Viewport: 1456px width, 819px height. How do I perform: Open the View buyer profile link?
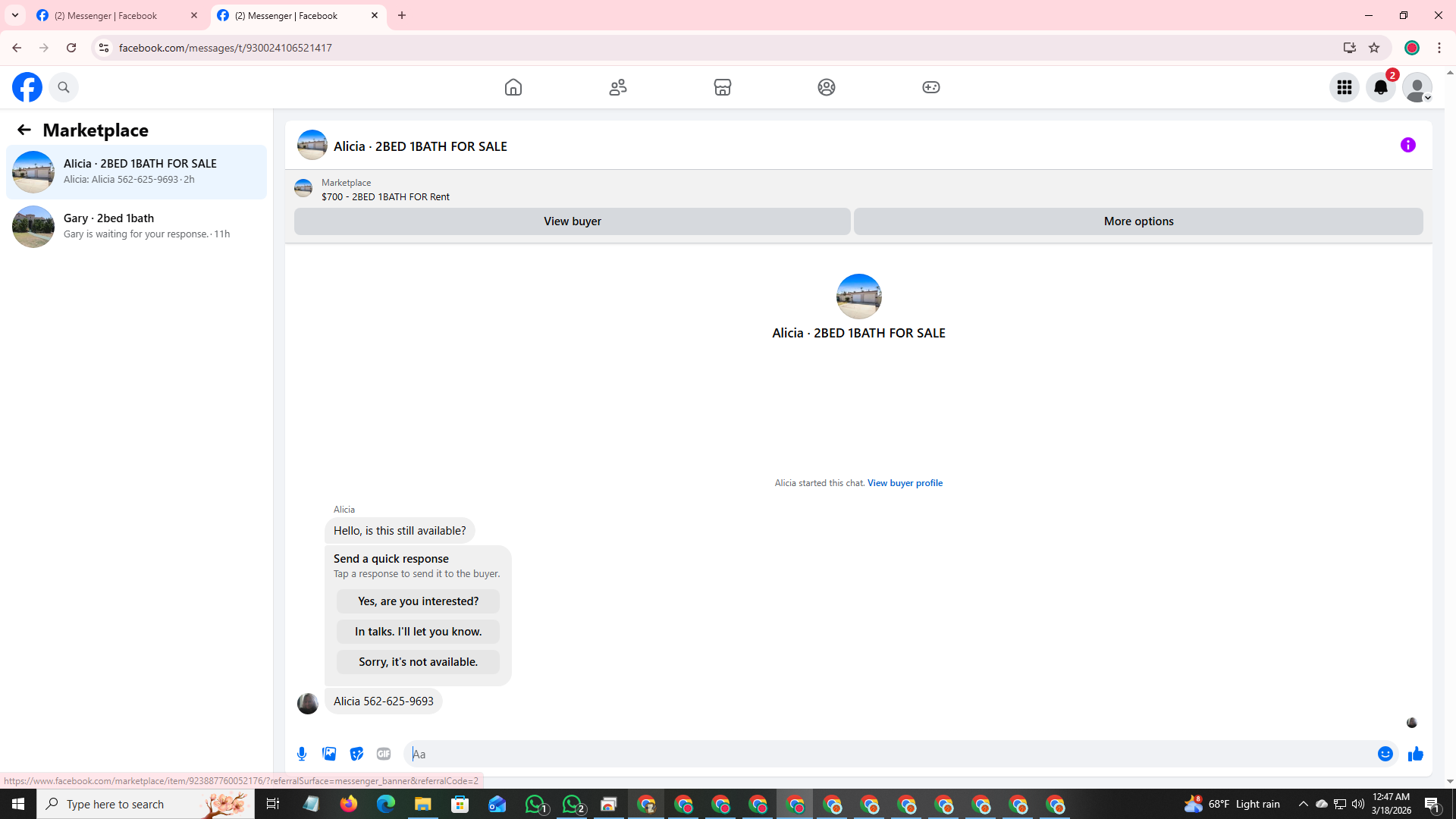click(x=905, y=483)
